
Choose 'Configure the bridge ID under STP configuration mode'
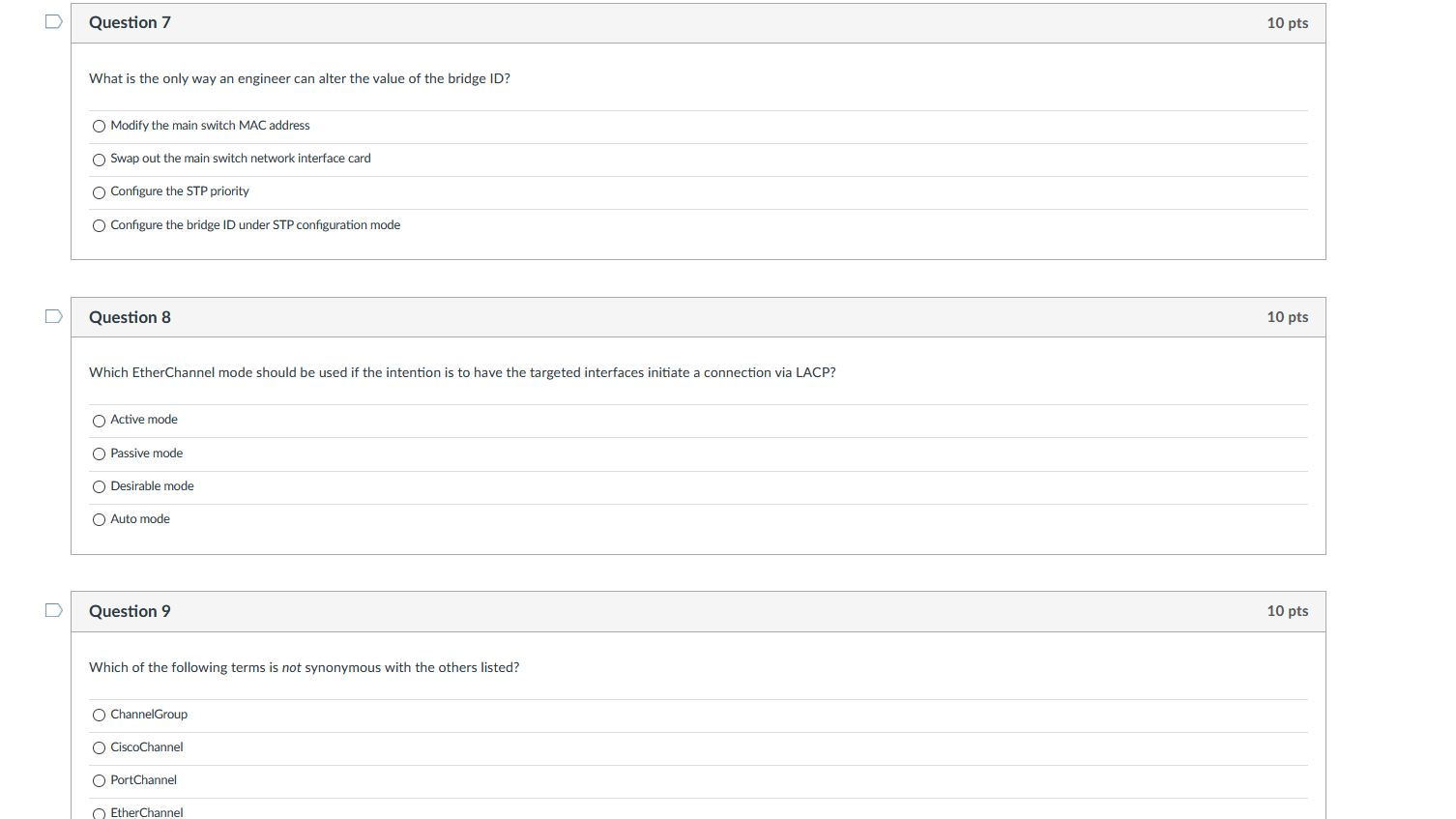click(99, 225)
